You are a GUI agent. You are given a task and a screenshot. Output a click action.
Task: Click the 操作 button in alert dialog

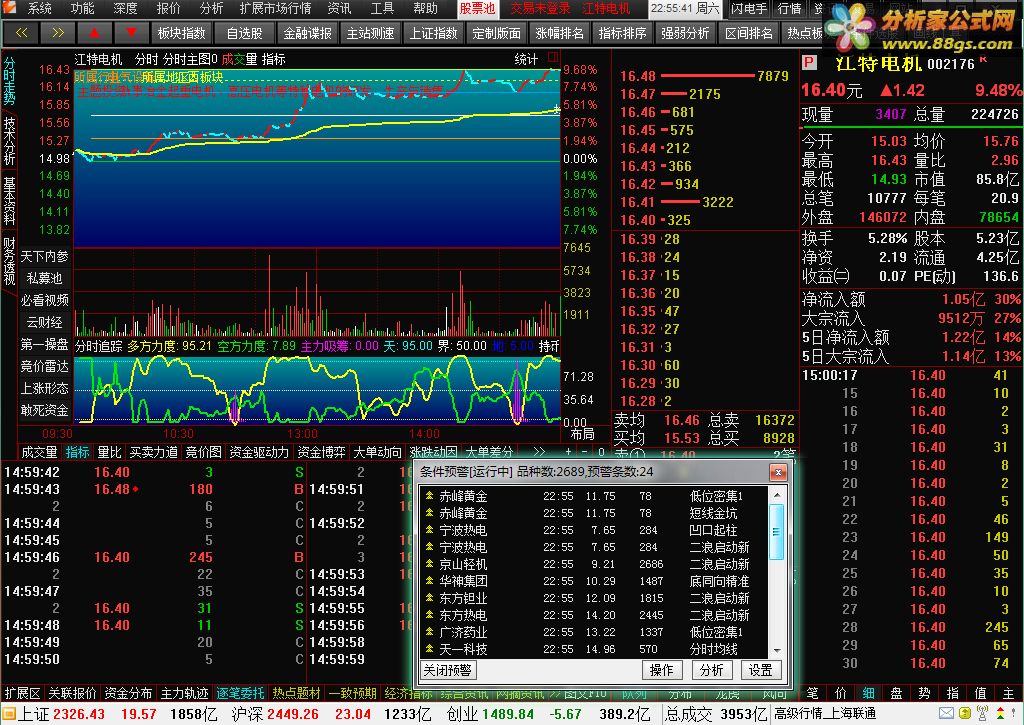[662, 669]
